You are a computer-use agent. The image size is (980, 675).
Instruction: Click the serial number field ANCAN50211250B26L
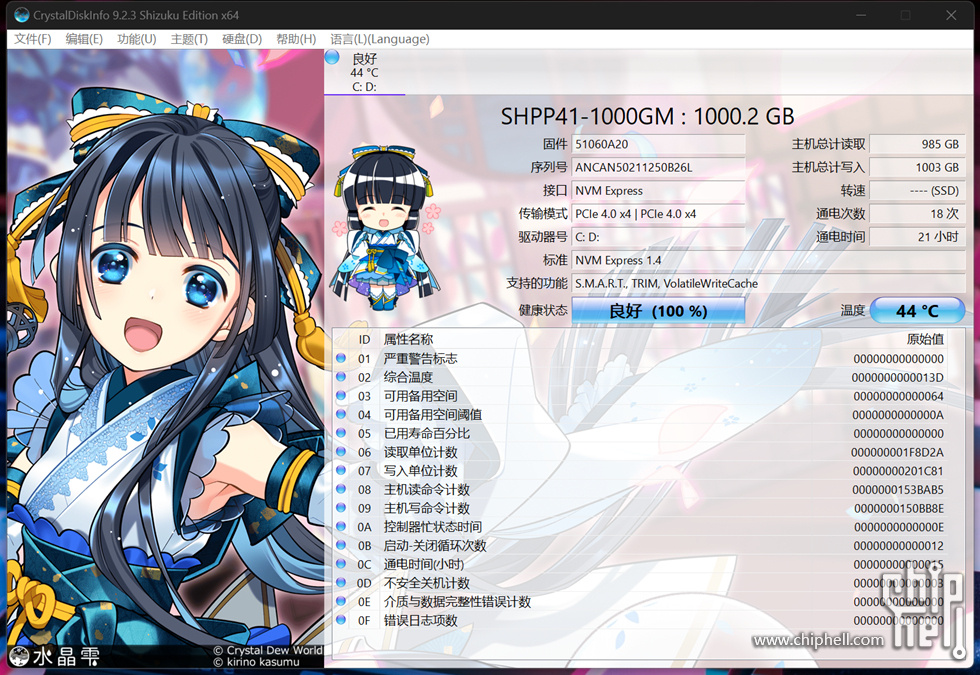[658, 168]
